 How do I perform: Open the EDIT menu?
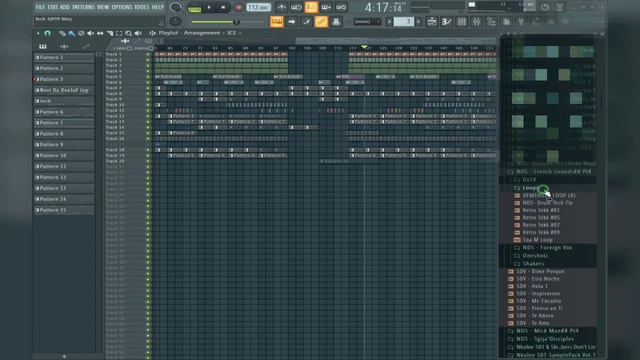click(x=53, y=7)
